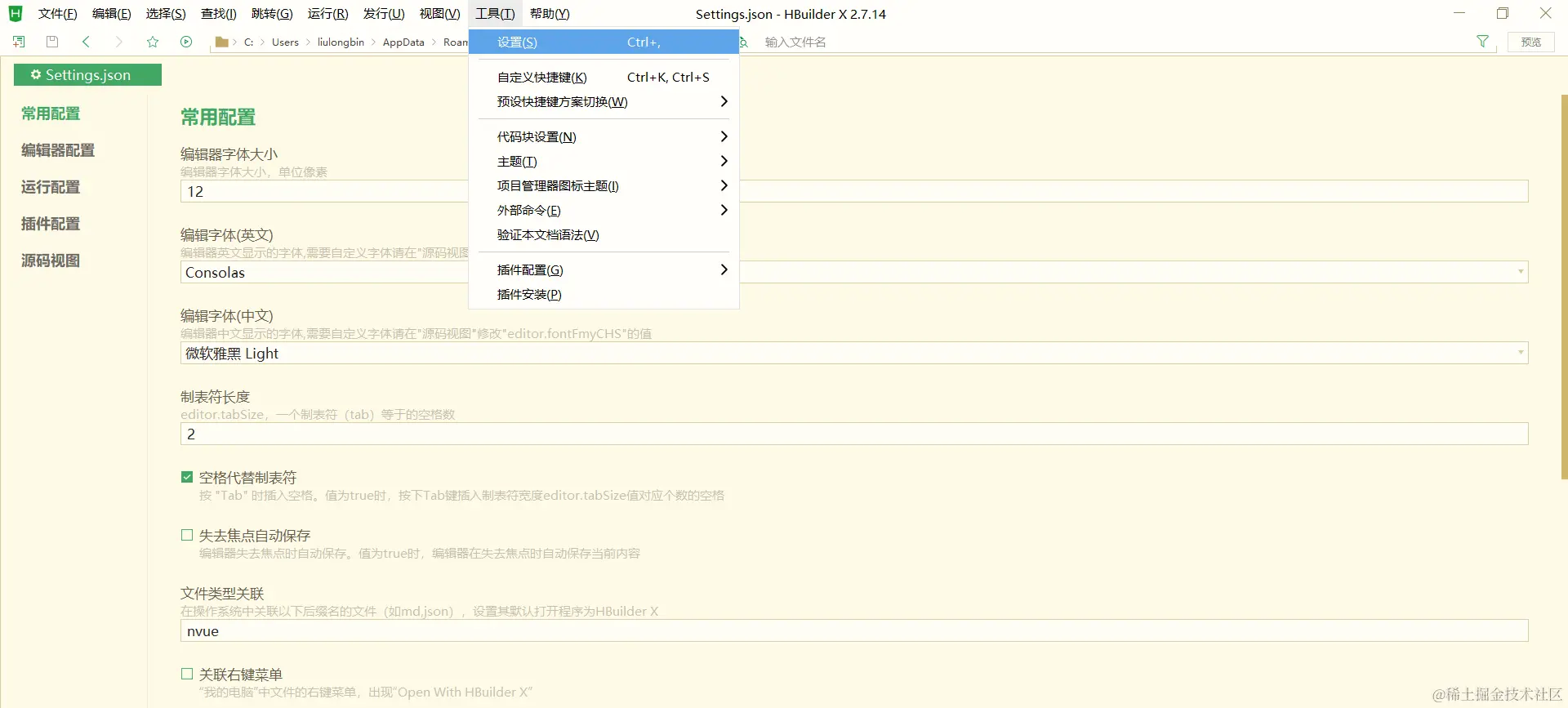The width and height of the screenshot is (1568, 708).
Task: Close the 工具(T) menu
Action: pos(495,14)
